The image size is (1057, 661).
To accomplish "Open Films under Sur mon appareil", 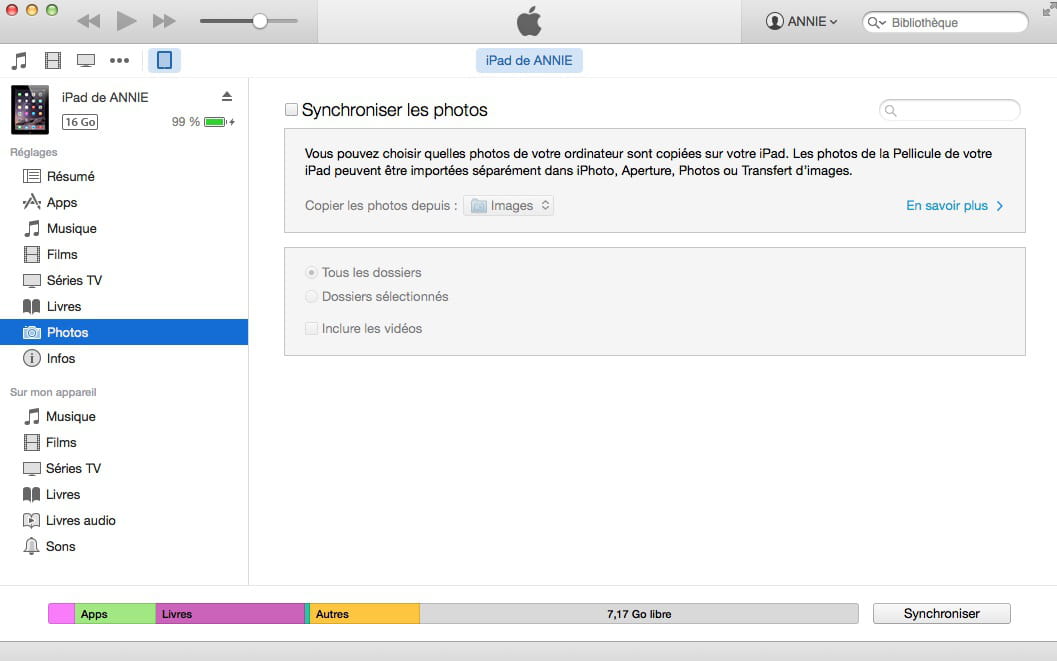I will (124, 443).
